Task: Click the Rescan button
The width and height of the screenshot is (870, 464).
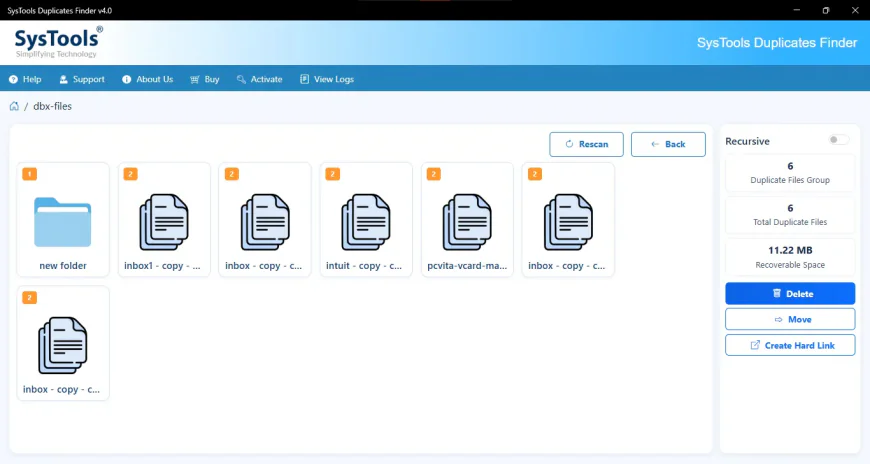Action: (x=586, y=144)
